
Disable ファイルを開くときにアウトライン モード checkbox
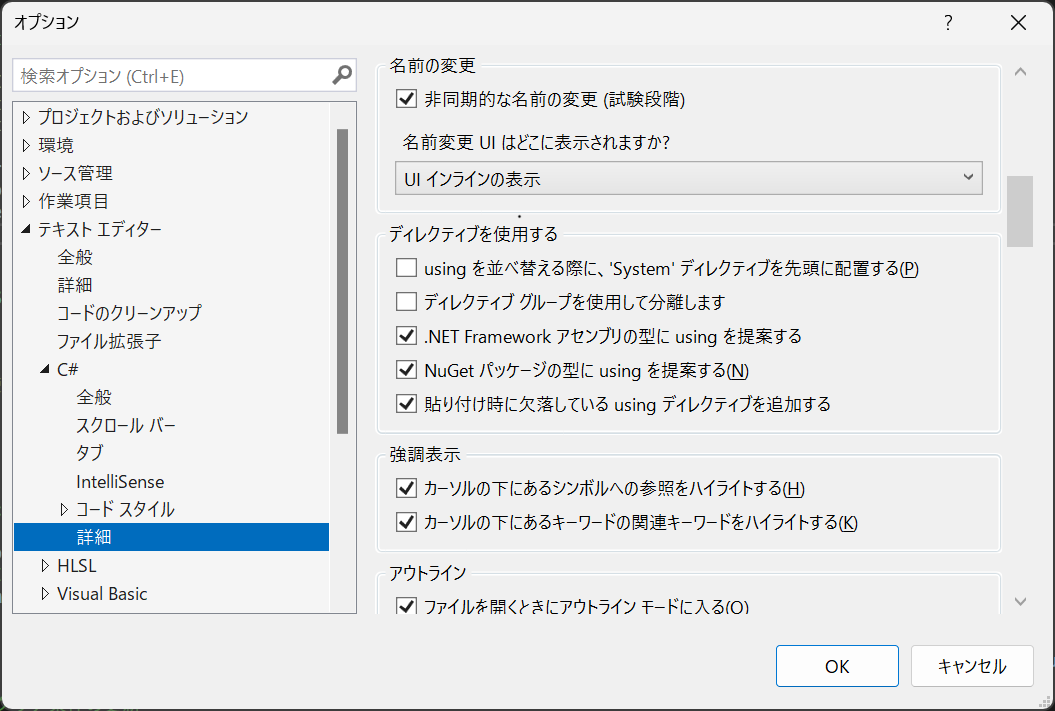click(x=406, y=605)
